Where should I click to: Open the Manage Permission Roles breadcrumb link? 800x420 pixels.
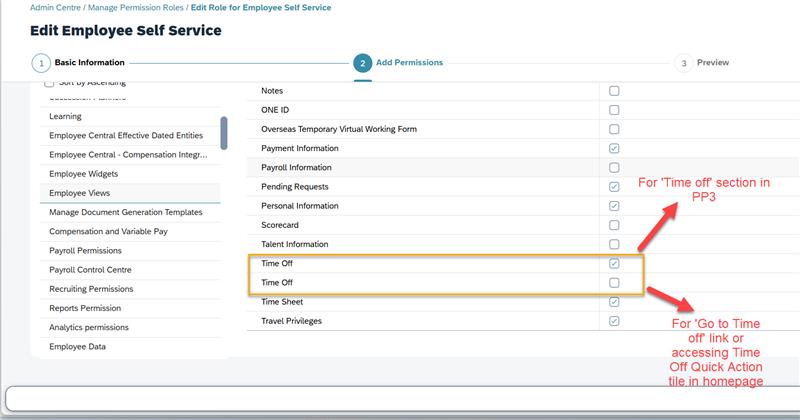coord(136,8)
